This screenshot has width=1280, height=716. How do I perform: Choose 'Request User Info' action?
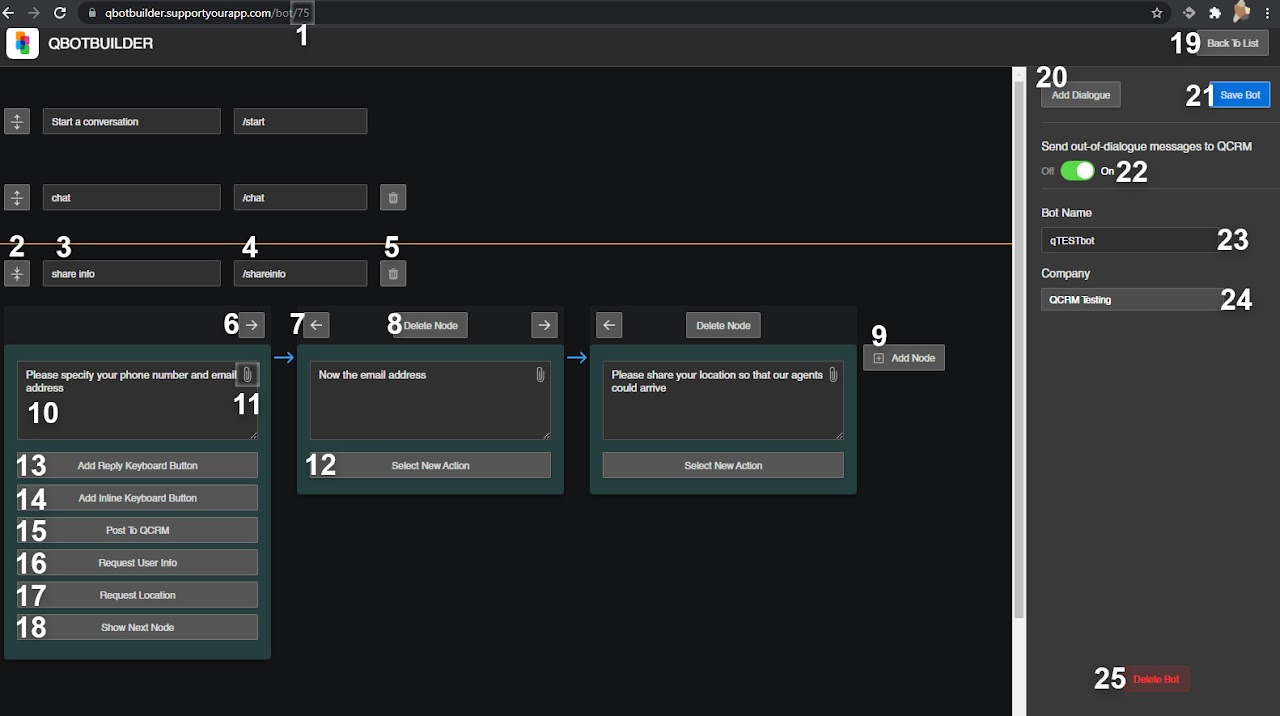click(x=138, y=563)
